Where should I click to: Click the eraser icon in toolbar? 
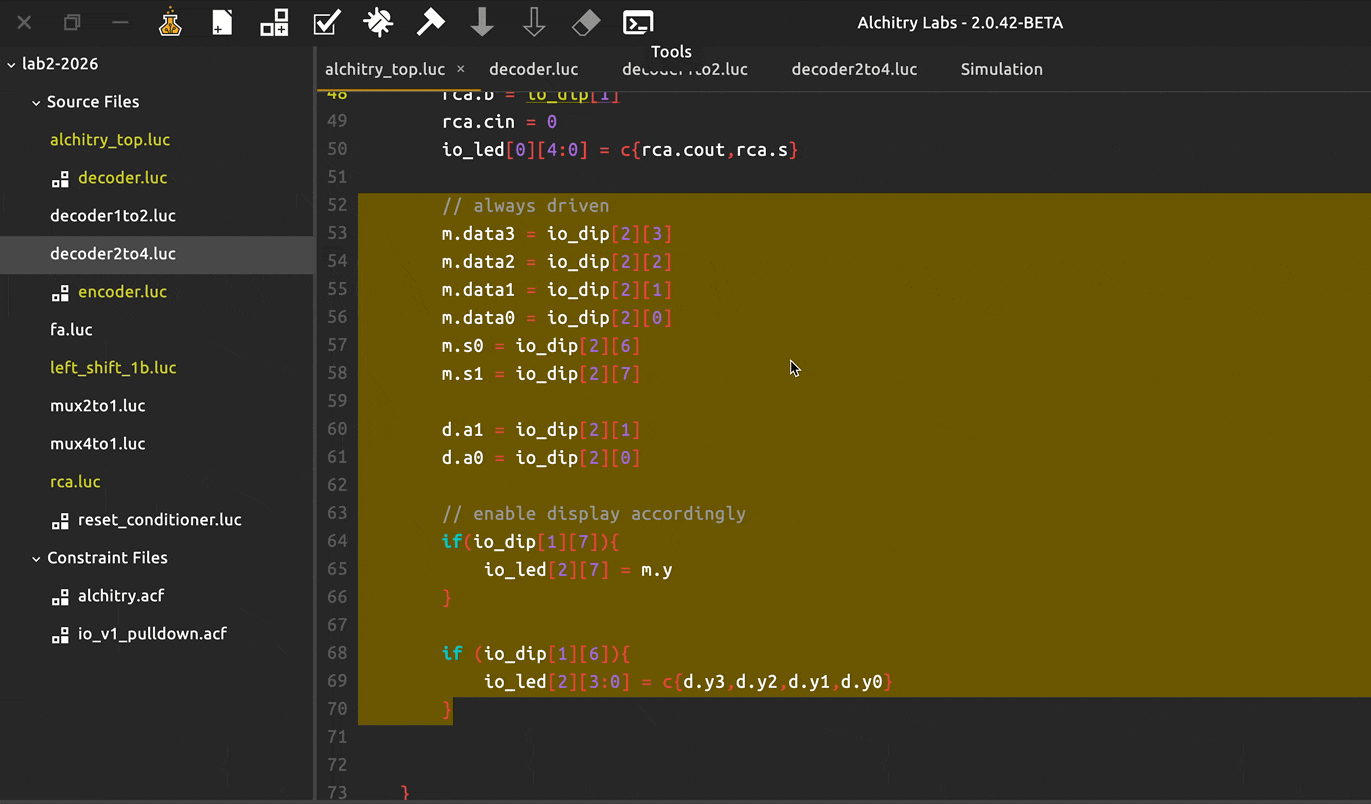[x=586, y=23]
